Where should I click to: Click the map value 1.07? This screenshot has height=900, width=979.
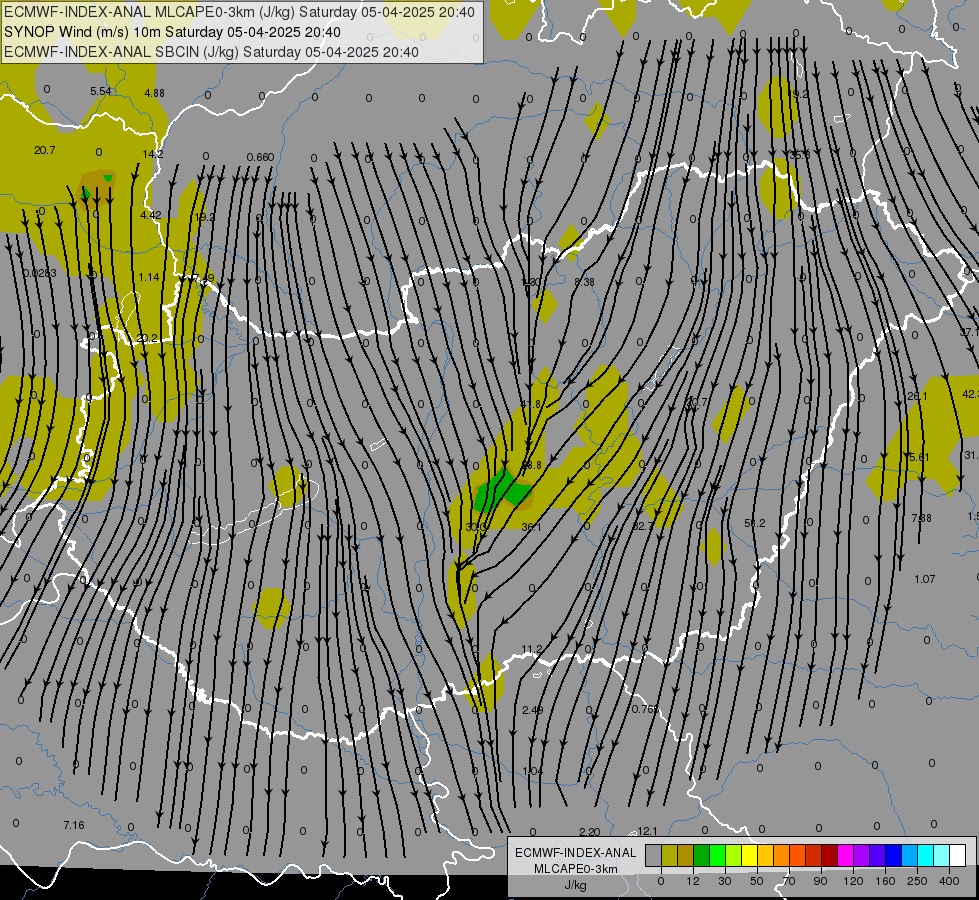click(925, 579)
